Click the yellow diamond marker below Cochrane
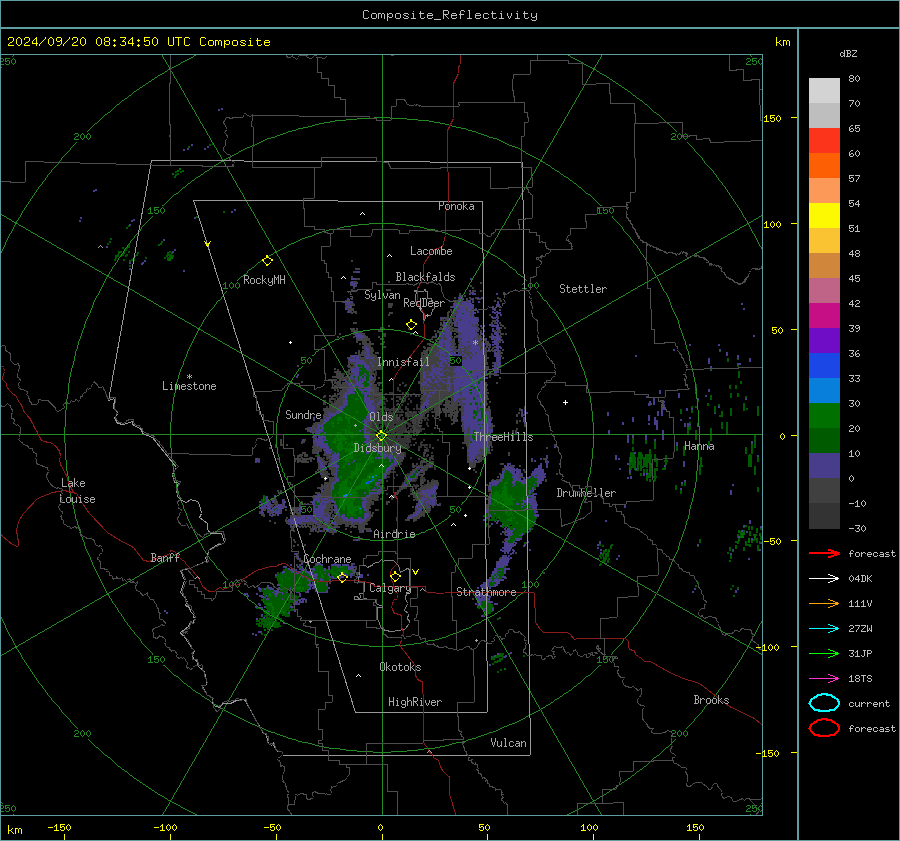Screen dimensions: 900x841 pos(342,578)
